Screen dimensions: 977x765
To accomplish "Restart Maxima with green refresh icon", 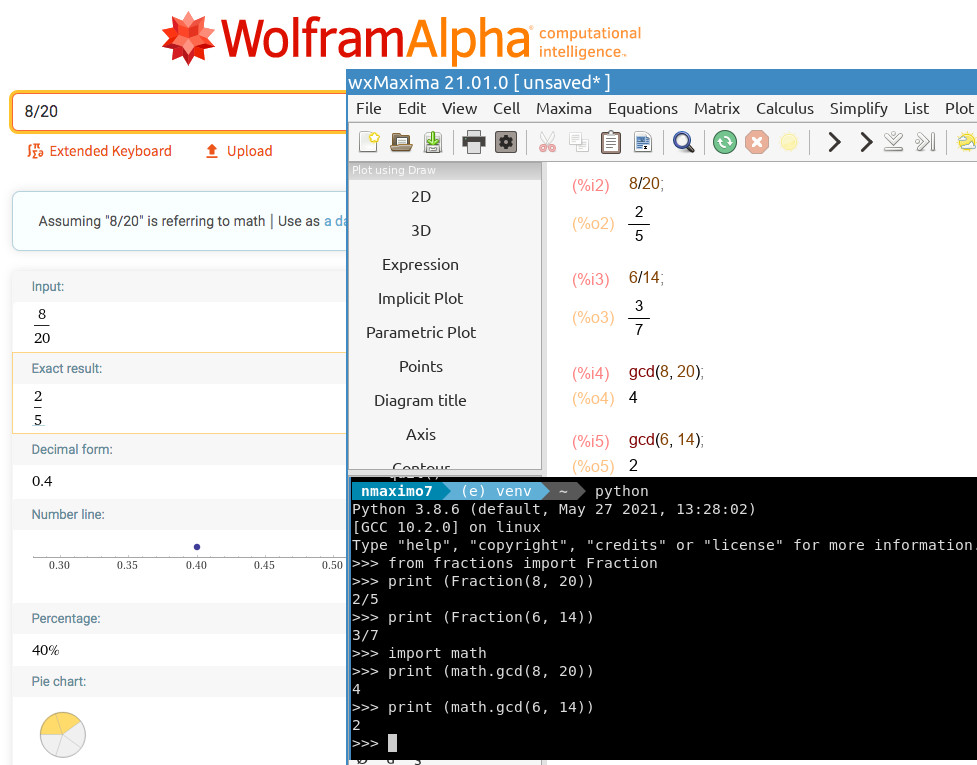I will (724, 142).
